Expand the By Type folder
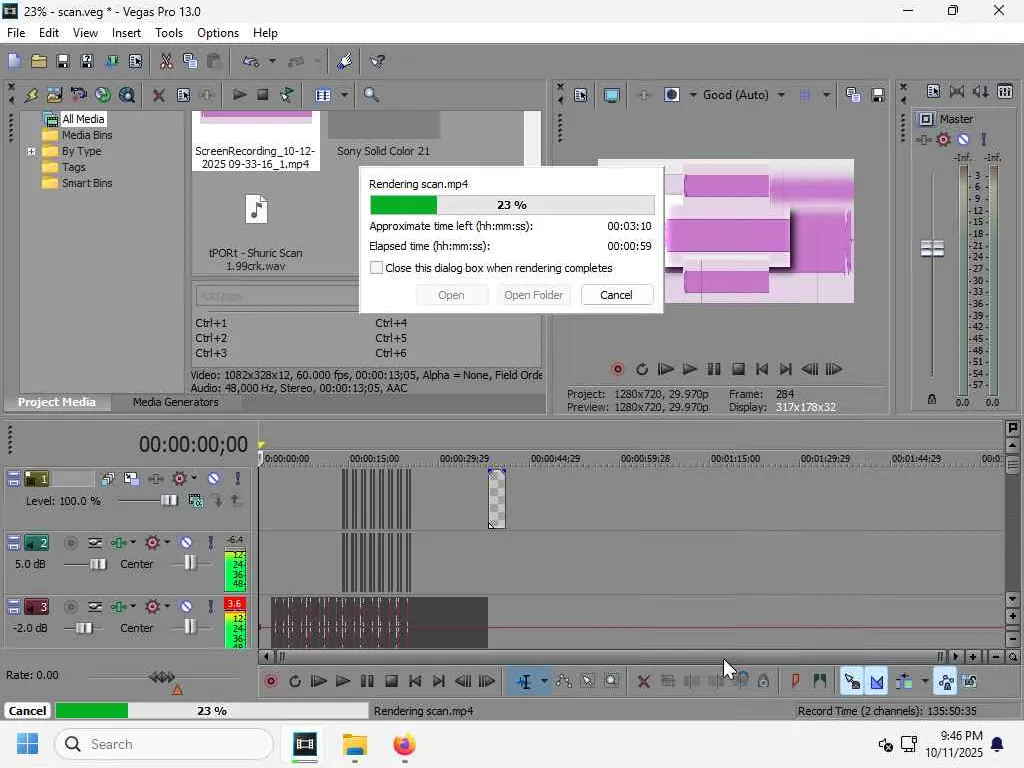The height and width of the screenshot is (768, 1024). click(x=31, y=152)
